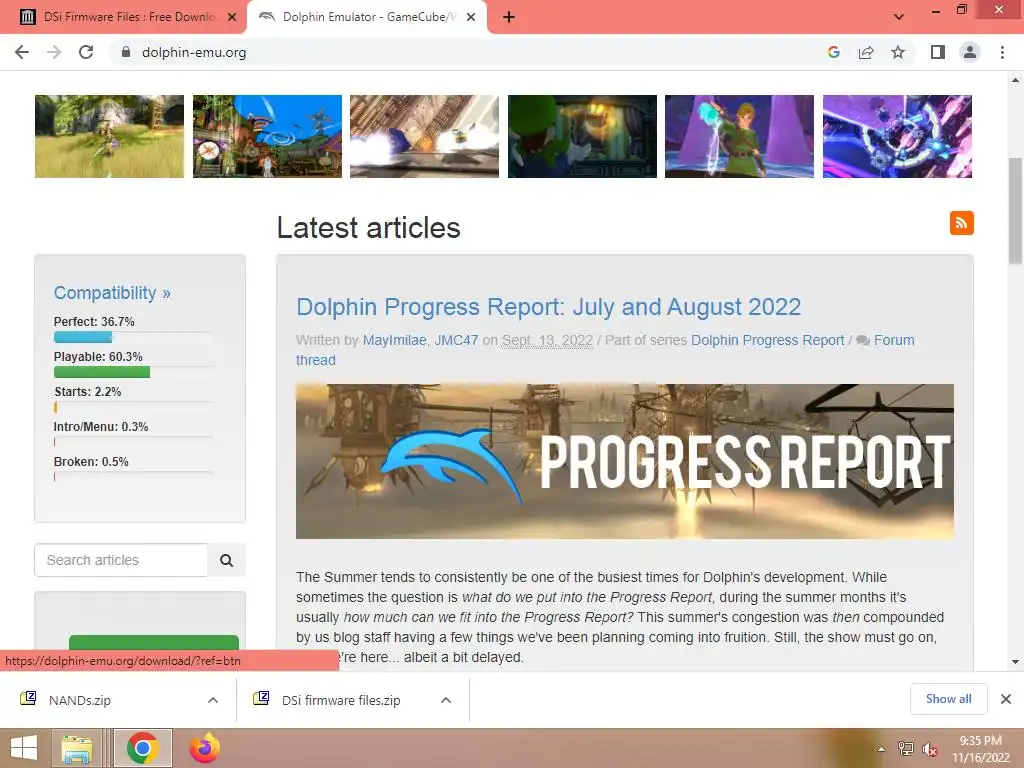
Task: Close the DSi Firmware Files tab
Action: [232, 18]
